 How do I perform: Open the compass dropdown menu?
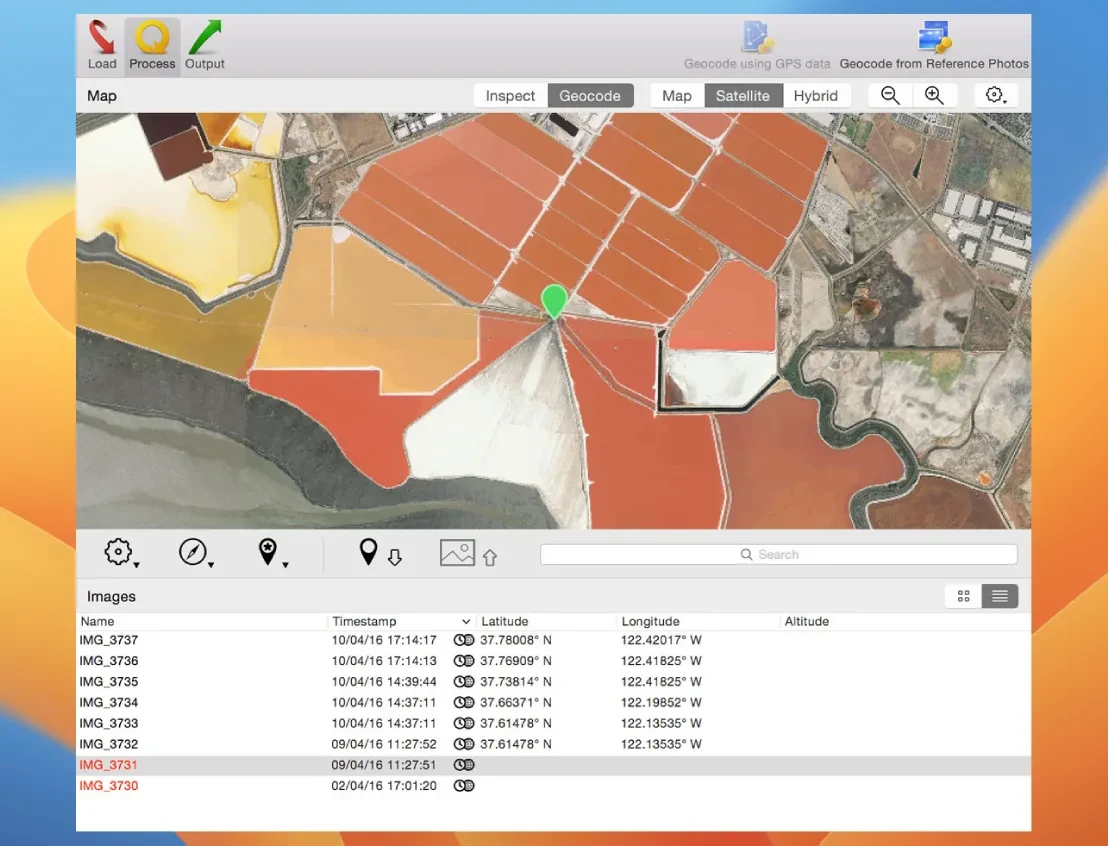tap(195, 553)
